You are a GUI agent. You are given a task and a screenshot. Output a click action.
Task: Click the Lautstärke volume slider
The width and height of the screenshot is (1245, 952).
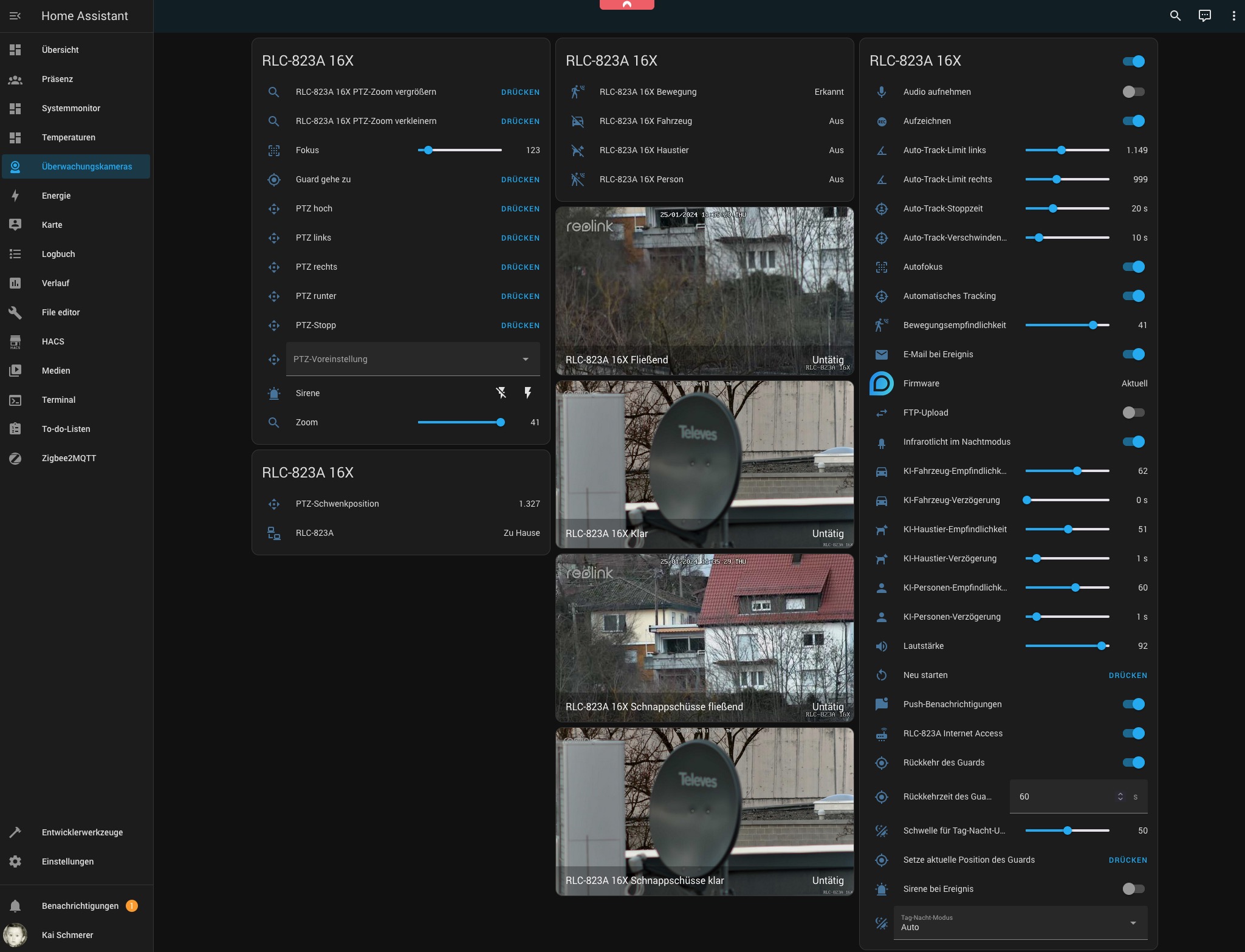click(x=1067, y=646)
